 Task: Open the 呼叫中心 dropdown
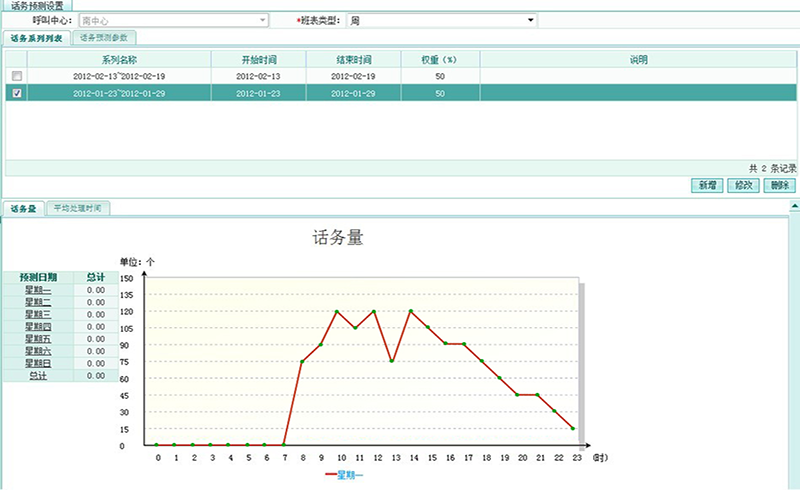coord(263,20)
